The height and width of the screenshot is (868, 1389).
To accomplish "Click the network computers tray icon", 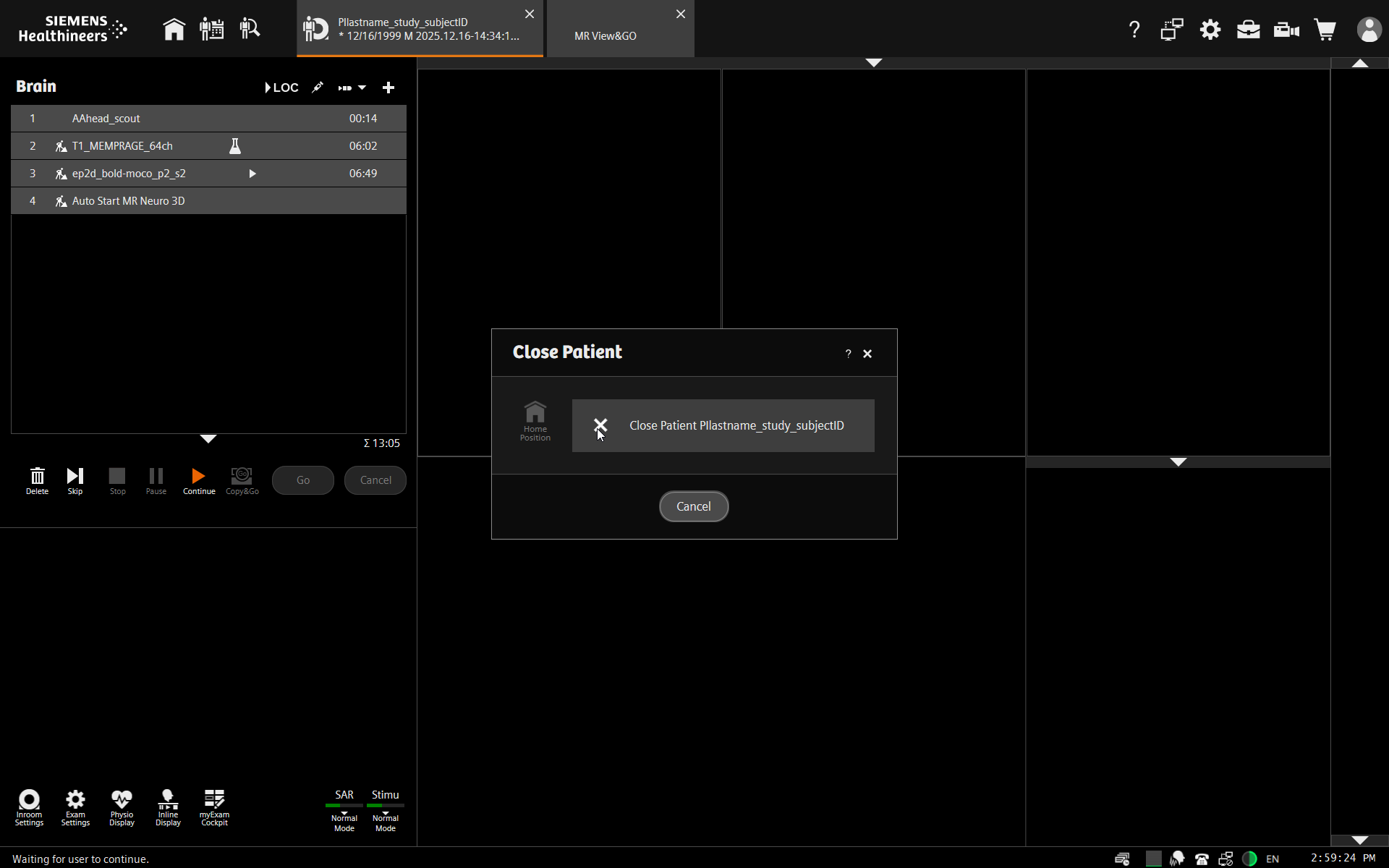I will point(1226,859).
